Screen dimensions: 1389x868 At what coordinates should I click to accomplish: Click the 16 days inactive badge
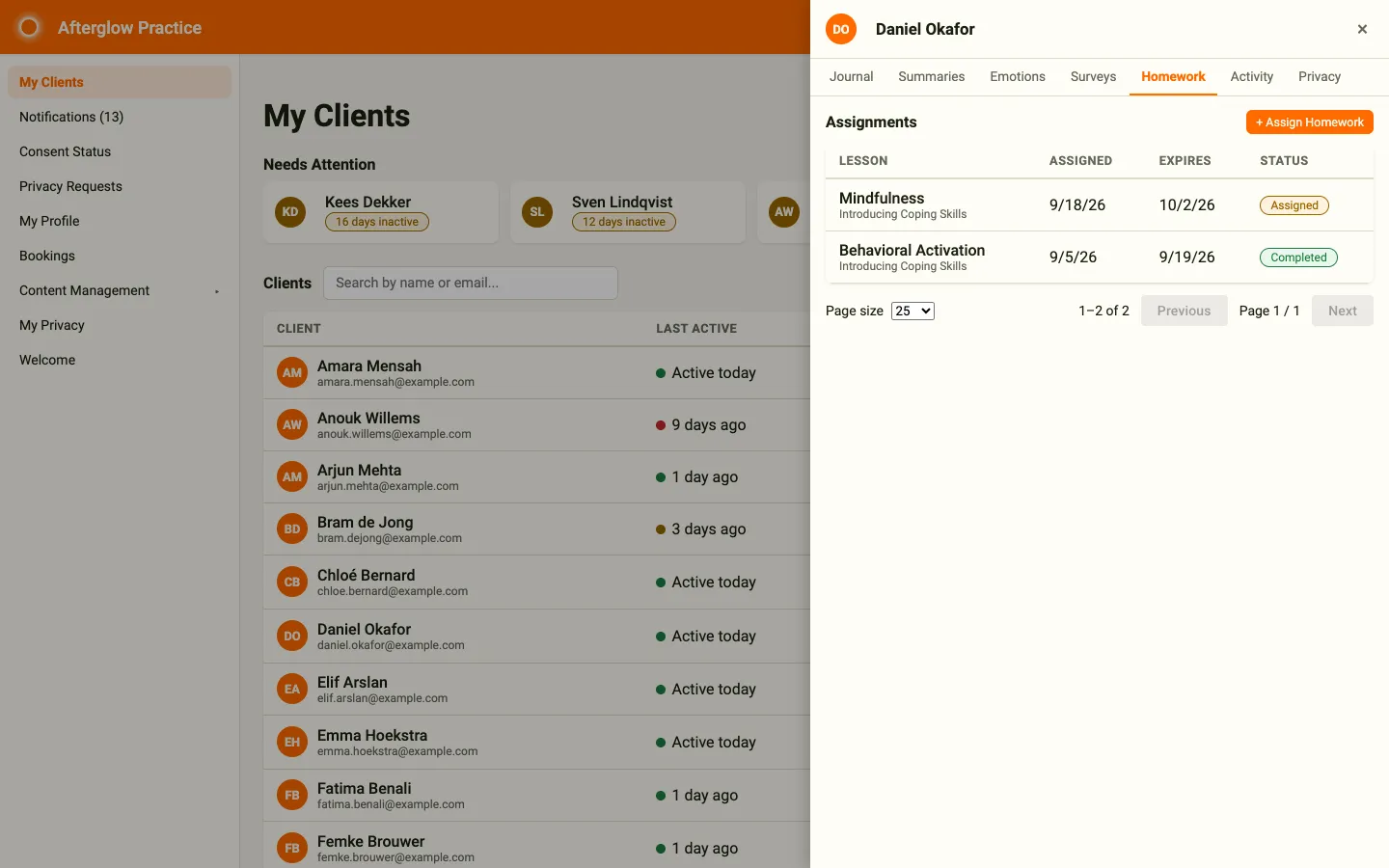coord(377,222)
